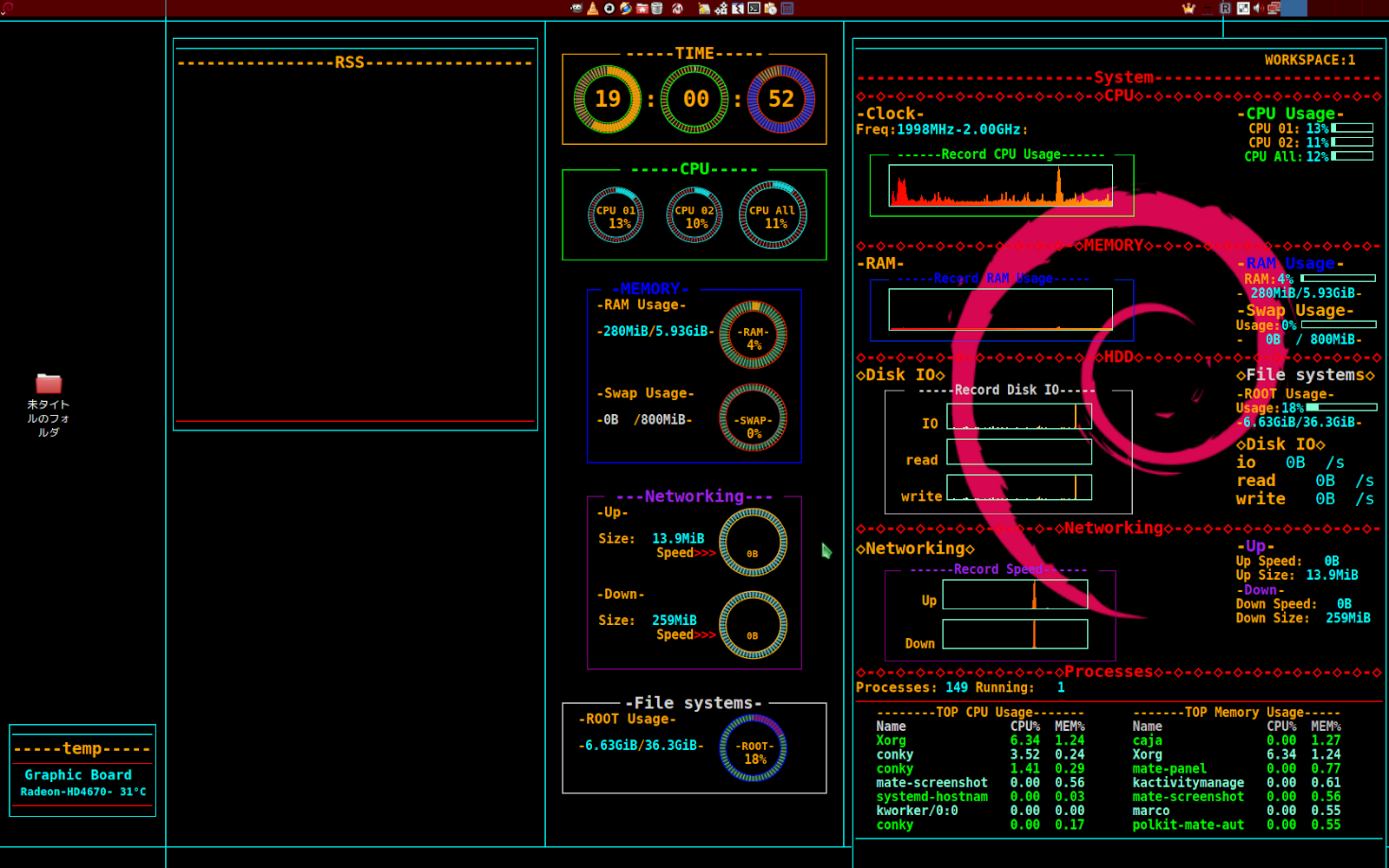The image size is (1389, 868).
Task: Click the black 'a' application icon in panel
Action: coord(609,7)
